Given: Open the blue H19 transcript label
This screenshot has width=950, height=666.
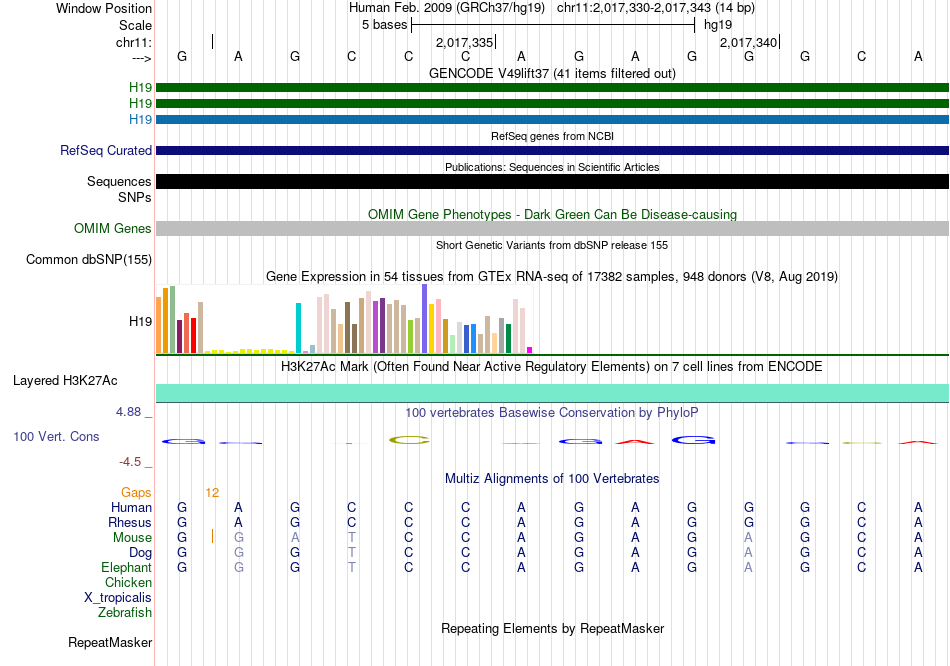Looking at the screenshot, I should point(140,119).
